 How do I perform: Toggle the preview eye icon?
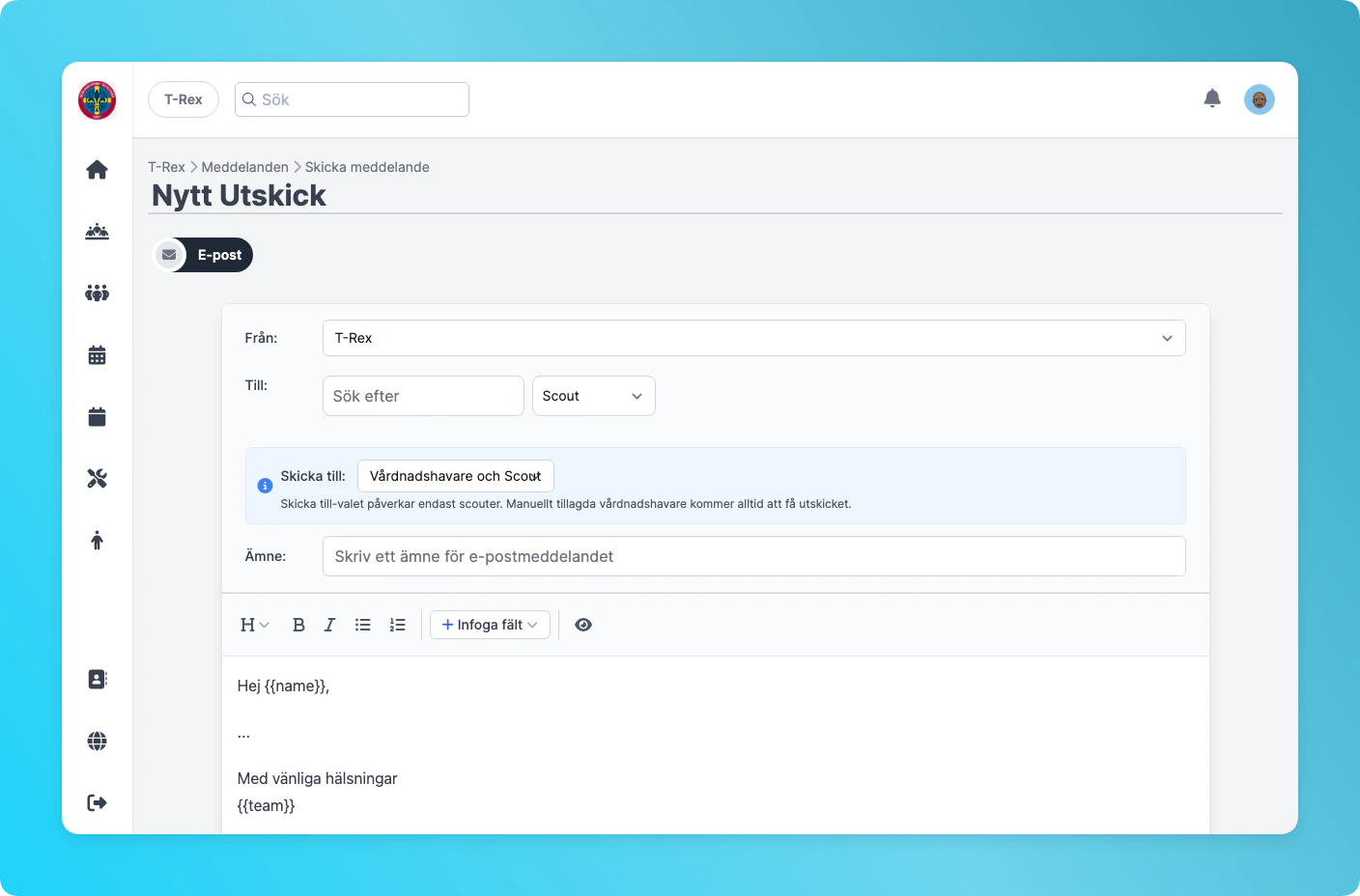tap(583, 625)
